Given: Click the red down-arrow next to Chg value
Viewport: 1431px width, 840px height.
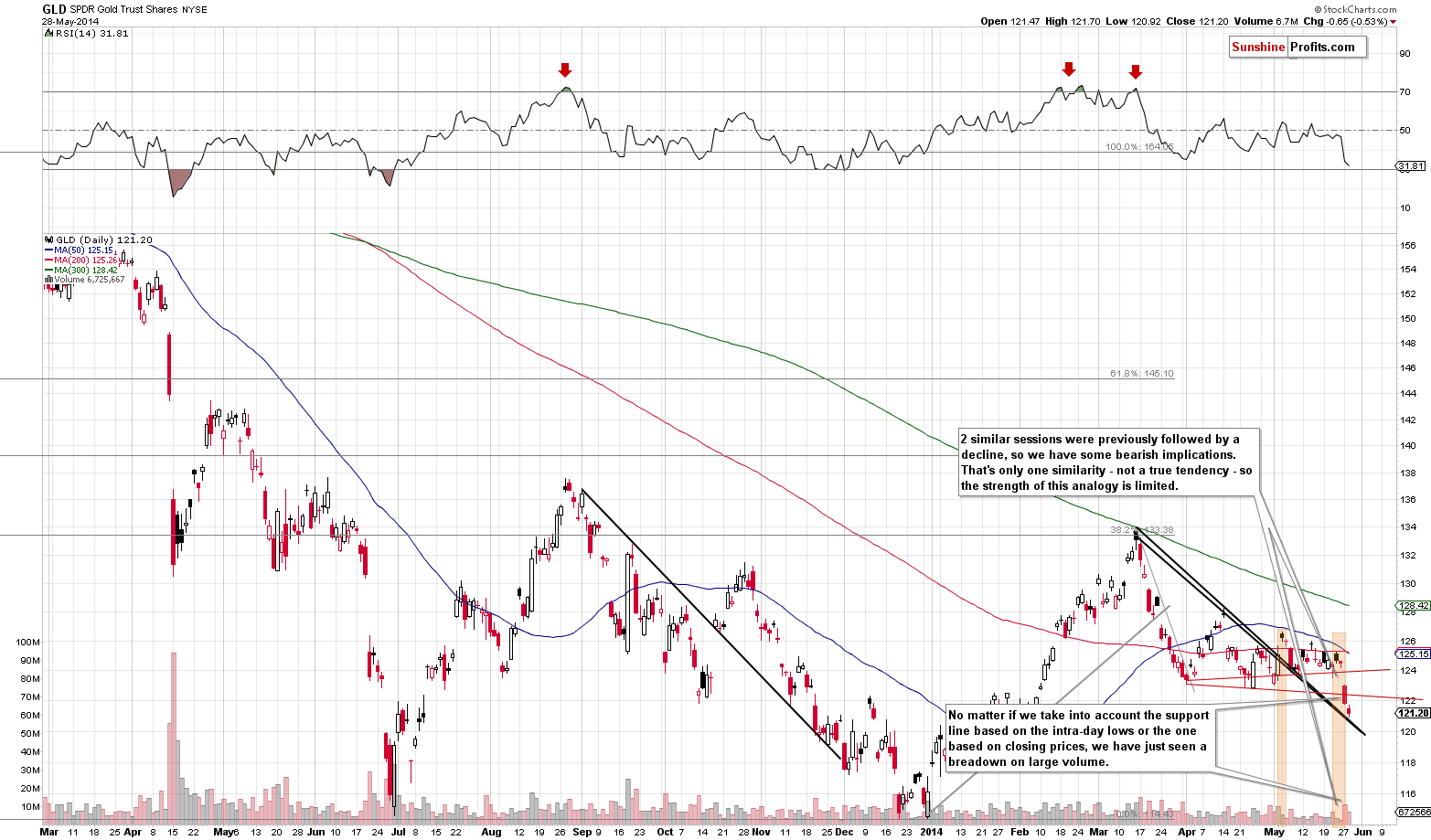Looking at the screenshot, I should 1393,22.
